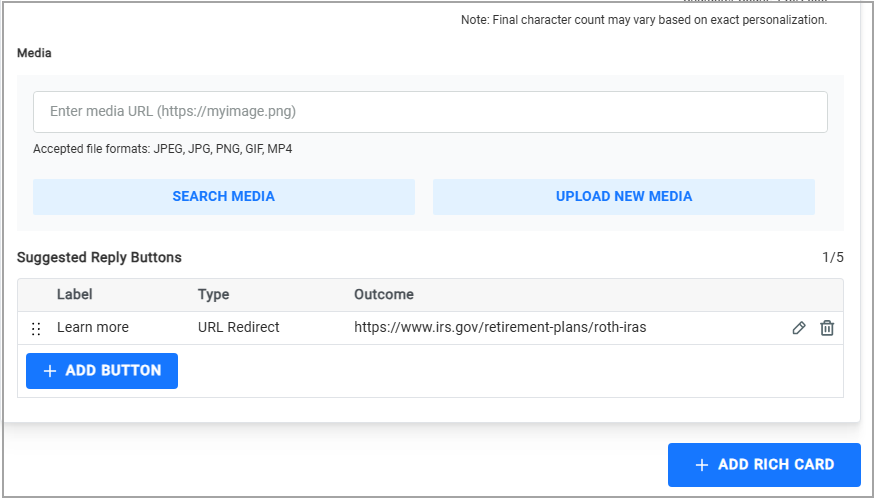The image size is (874, 498).
Task: Click UPLOAD NEW MEDIA
Action: coord(624,196)
